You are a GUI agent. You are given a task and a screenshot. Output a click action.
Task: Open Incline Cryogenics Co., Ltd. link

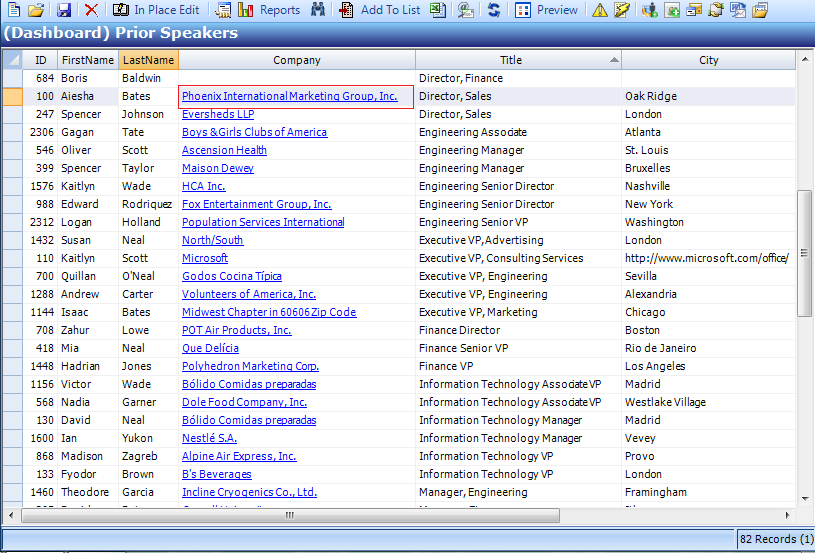(x=249, y=492)
